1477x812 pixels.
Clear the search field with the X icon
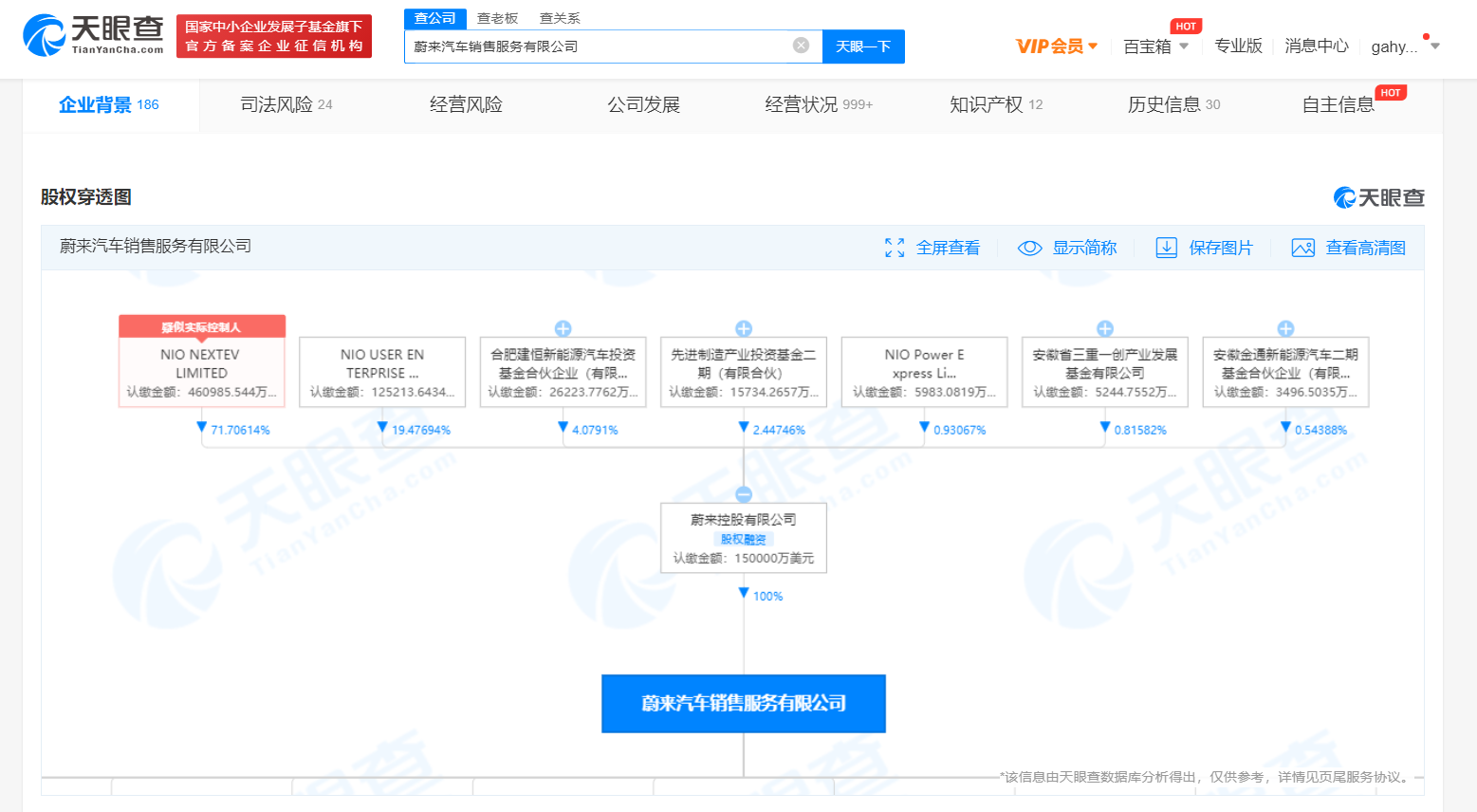tap(802, 46)
